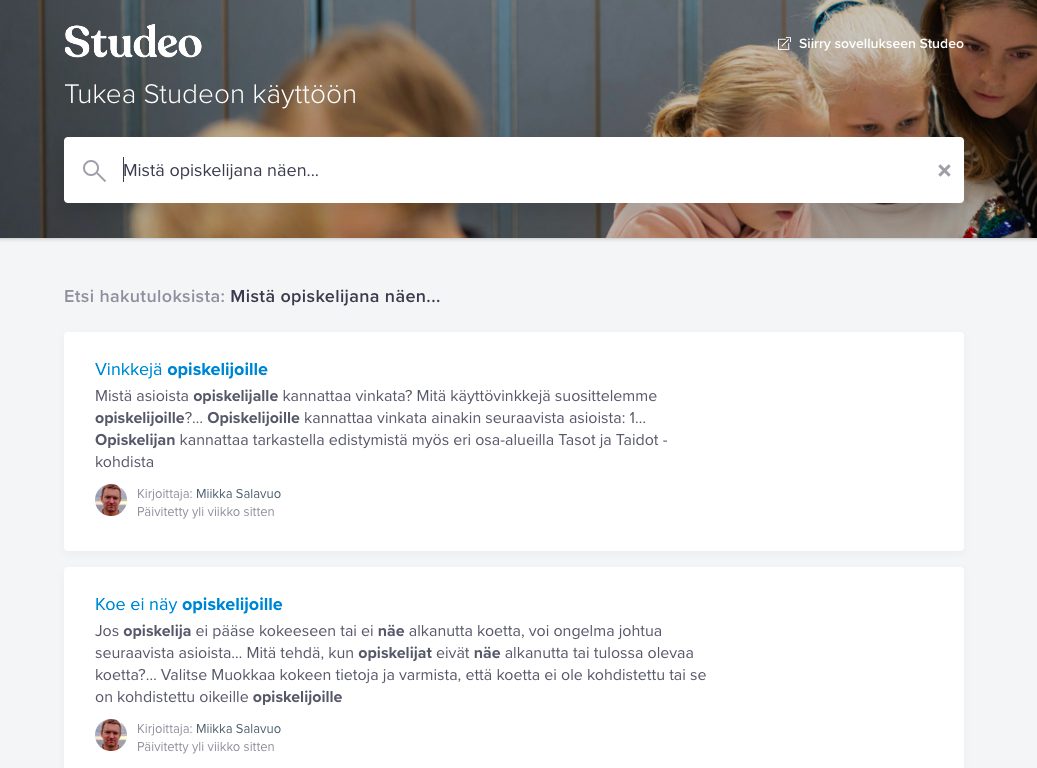Click Miikka Salavuo name under Vinkkejä opiskelijoille
Image resolution: width=1037 pixels, height=768 pixels.
point(238,493)
